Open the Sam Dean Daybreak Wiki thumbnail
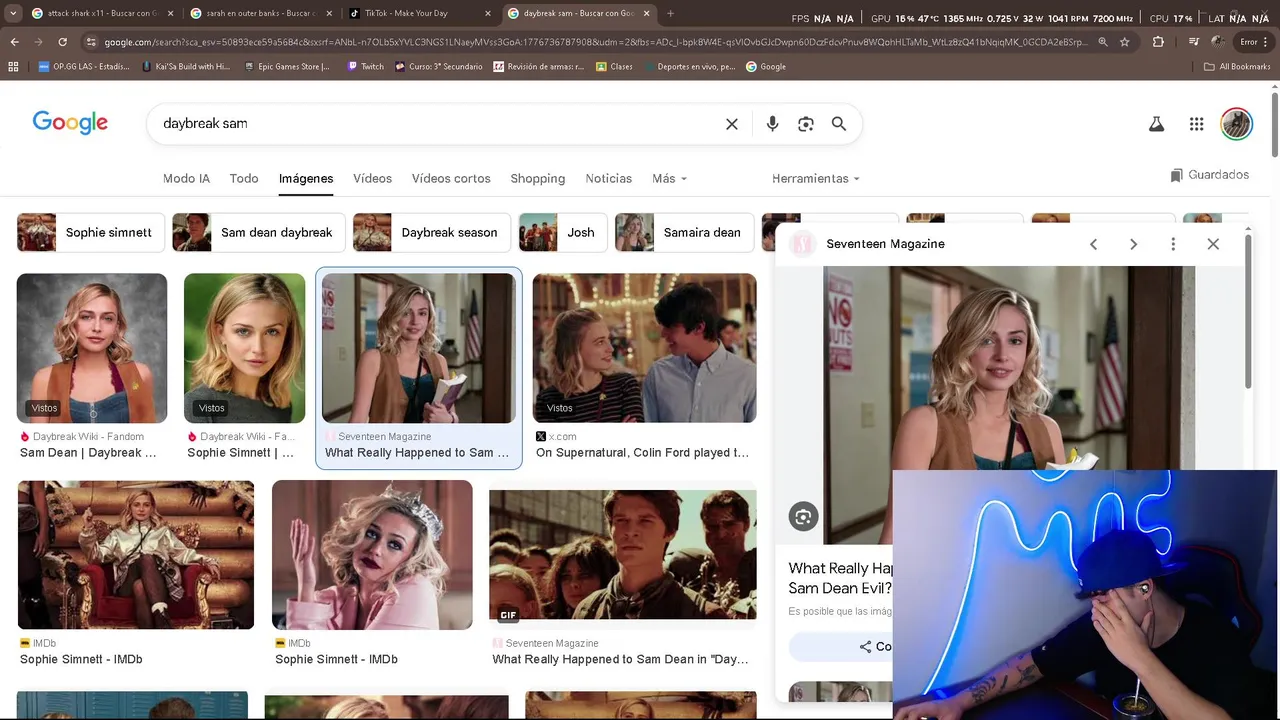 point(92,348)
